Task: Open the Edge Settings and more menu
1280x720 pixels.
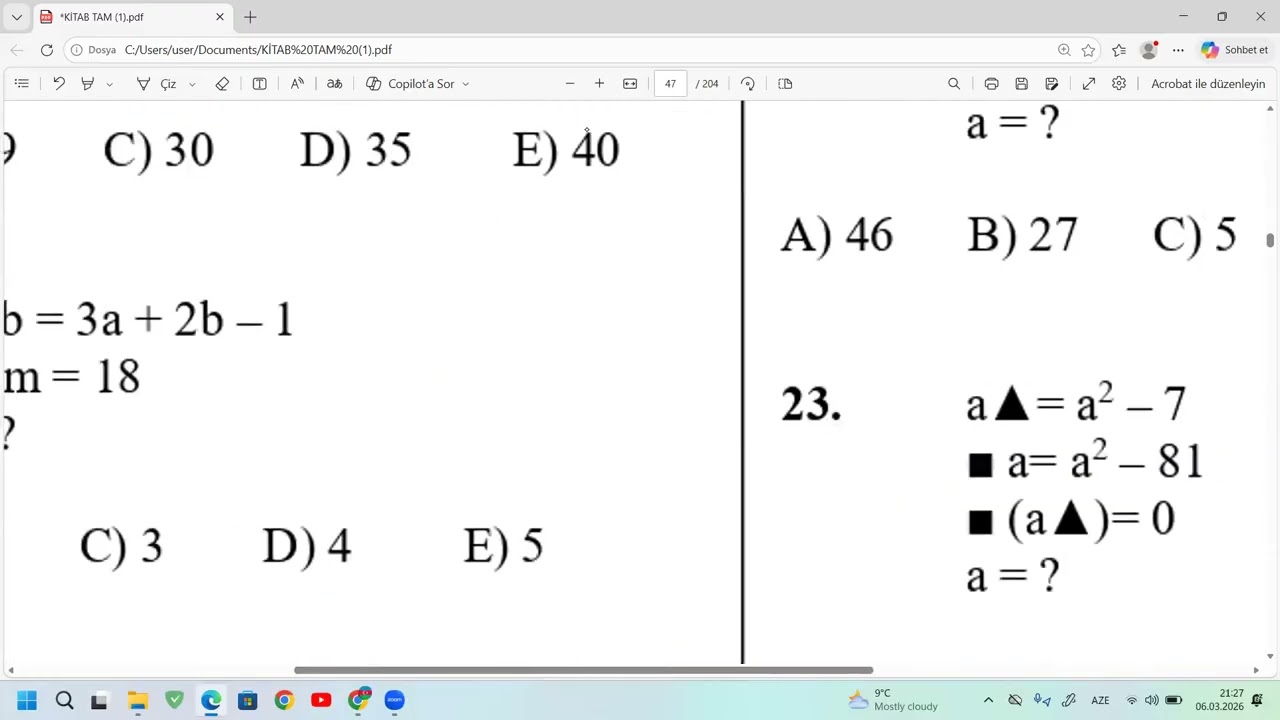Action: pos(1178,50)
